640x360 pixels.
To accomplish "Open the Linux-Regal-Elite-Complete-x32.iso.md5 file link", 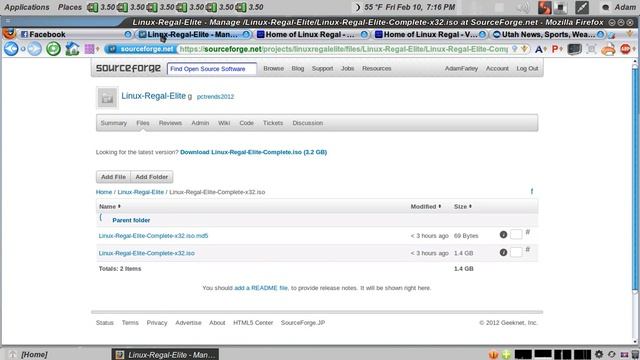I will pos(153,236).
